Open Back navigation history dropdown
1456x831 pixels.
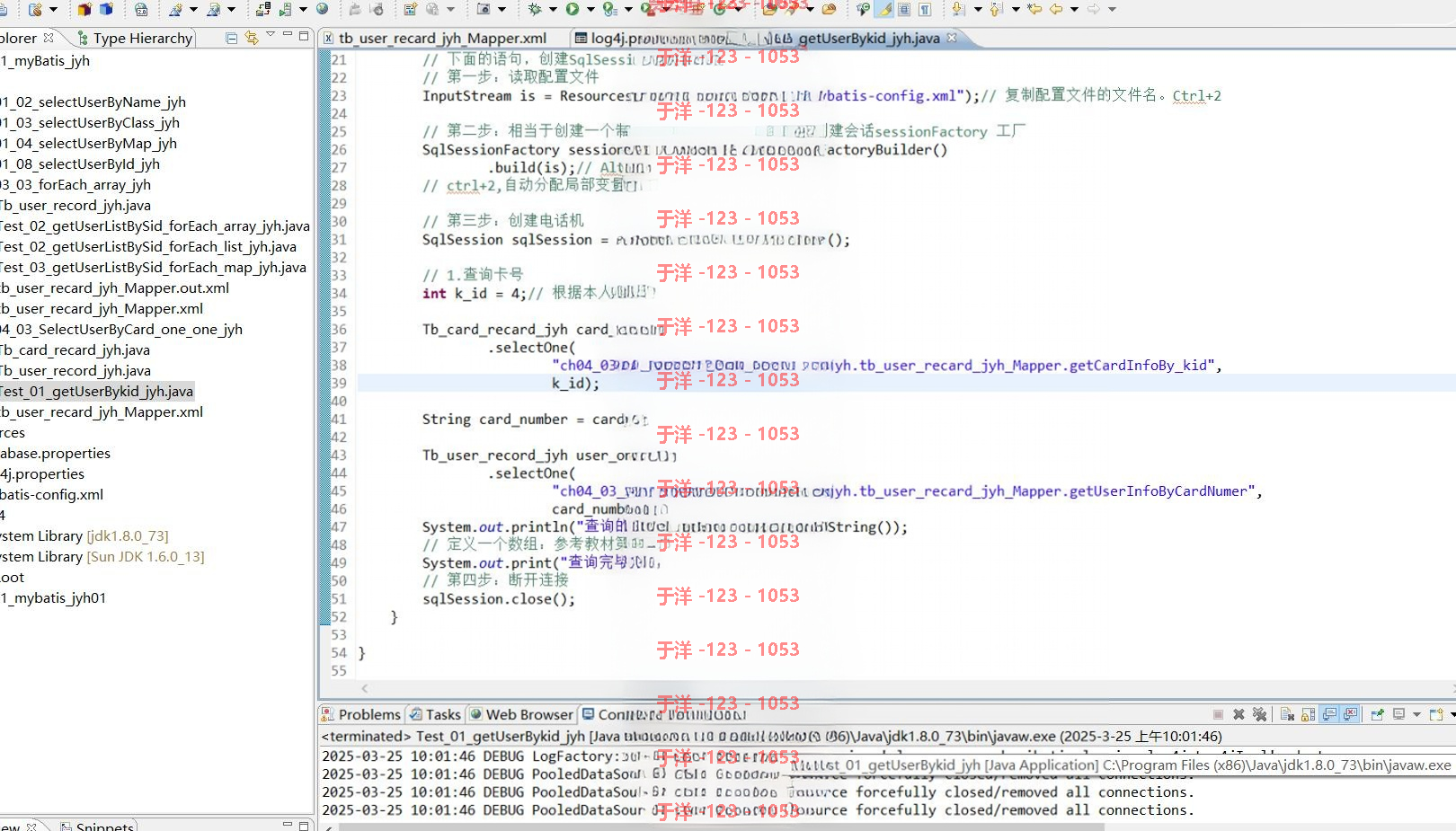[1074, 9]
